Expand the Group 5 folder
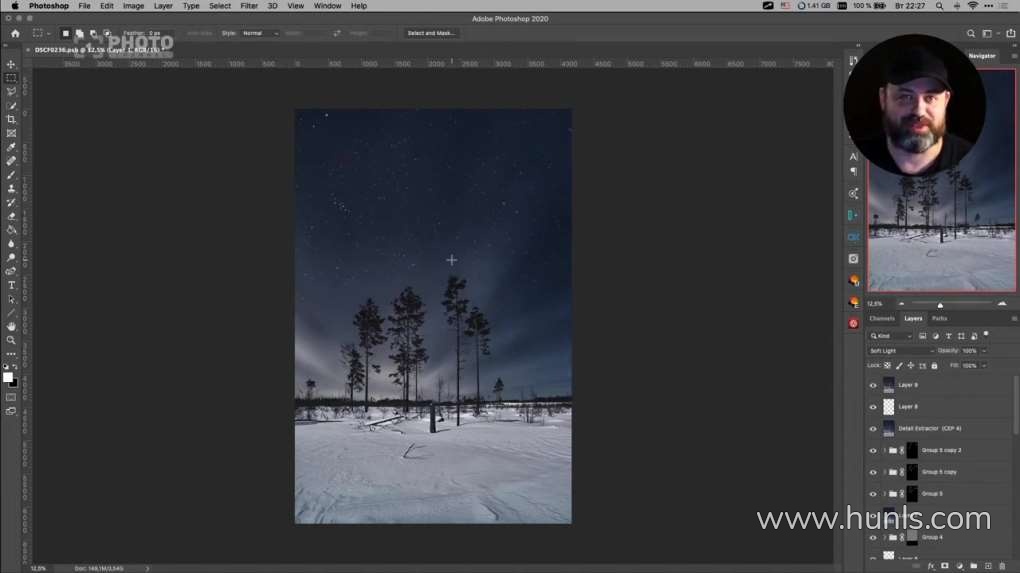Image resolution: width=1020 pixels, height=573 pixels. tap(884, 494)
